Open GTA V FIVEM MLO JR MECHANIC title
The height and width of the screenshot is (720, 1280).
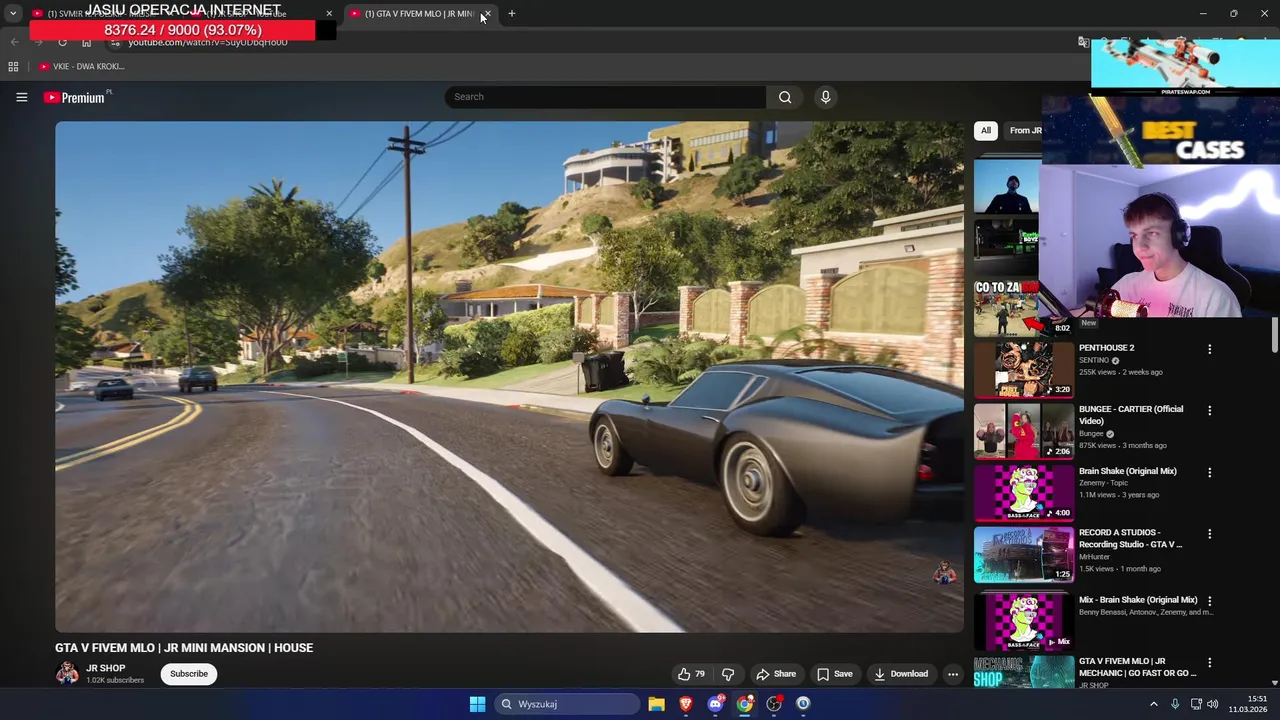(1137, 667)
